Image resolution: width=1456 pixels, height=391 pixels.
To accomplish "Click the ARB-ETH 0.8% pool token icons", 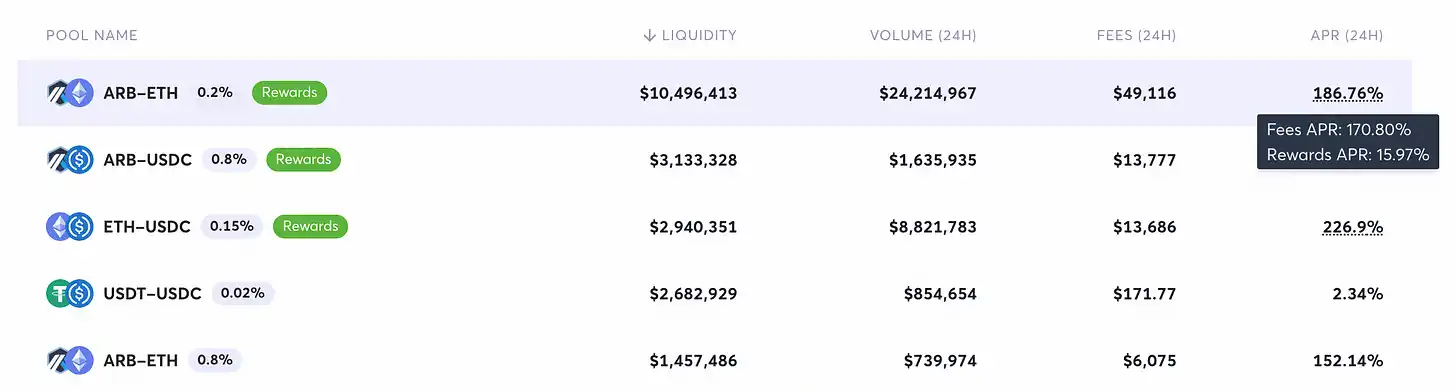I will coord(70,360).
